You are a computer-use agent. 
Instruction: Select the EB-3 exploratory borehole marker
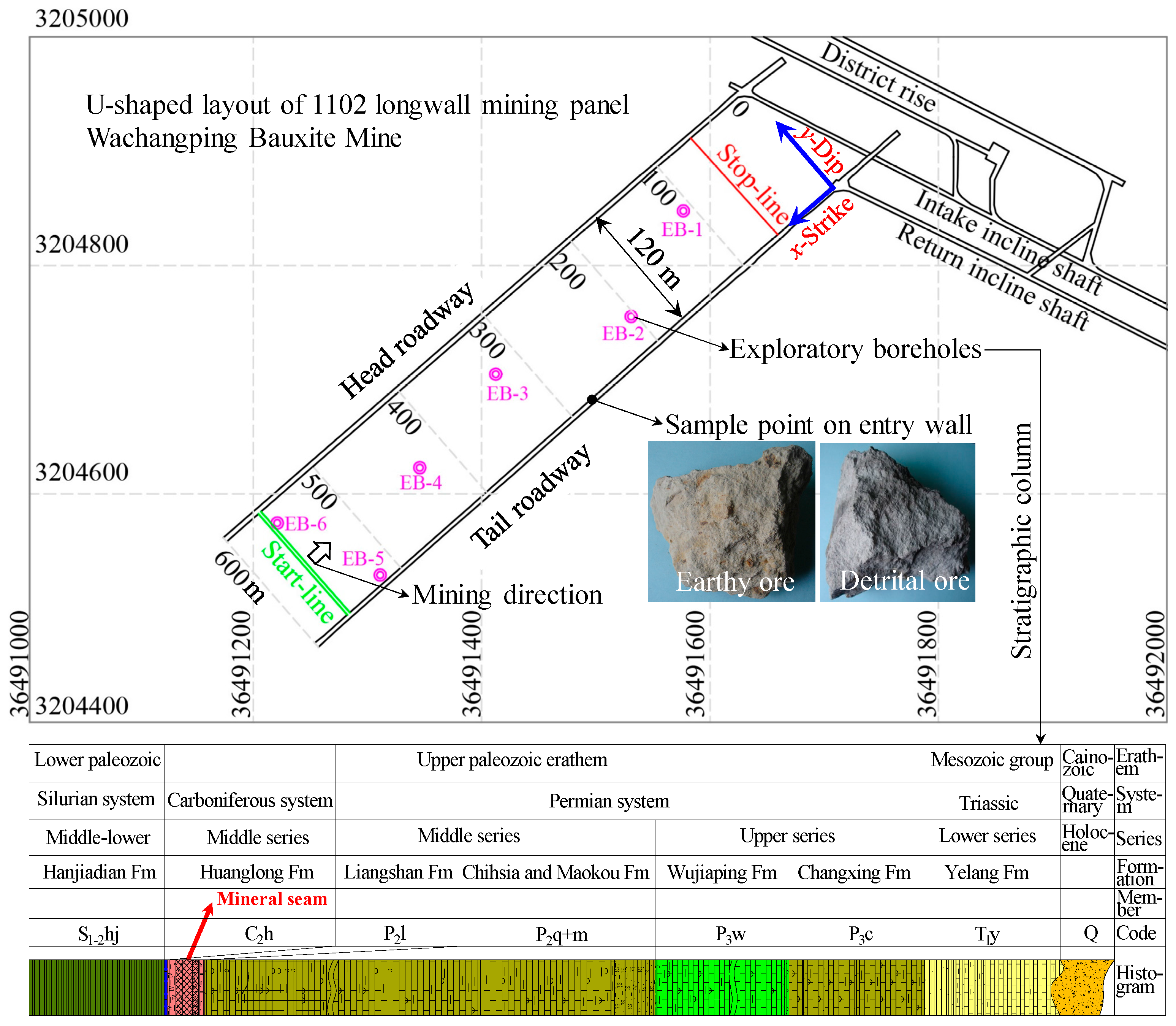495,374
